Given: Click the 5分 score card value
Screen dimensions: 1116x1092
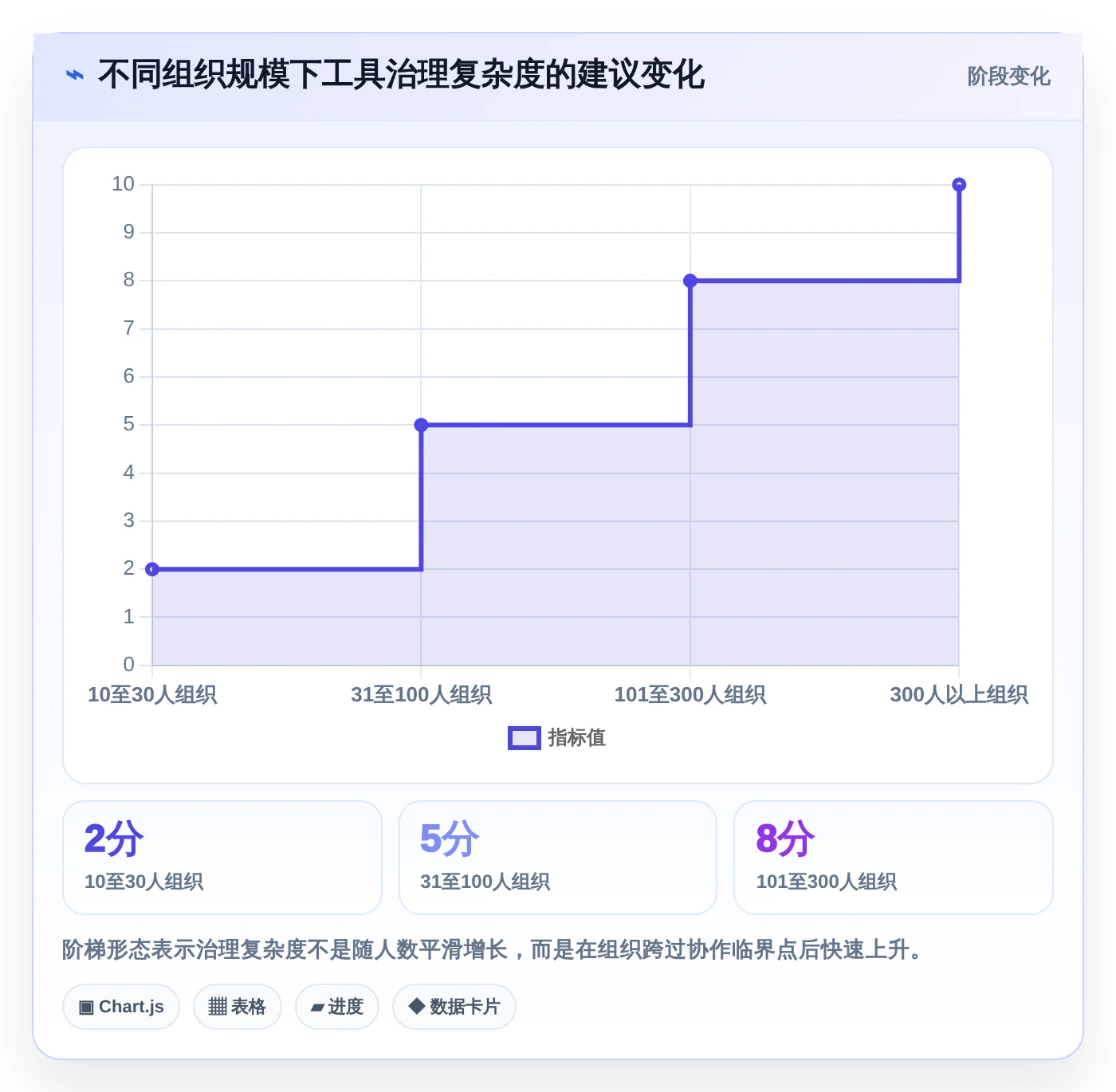Looking at the screenshot, I should (x=450, y=839).
